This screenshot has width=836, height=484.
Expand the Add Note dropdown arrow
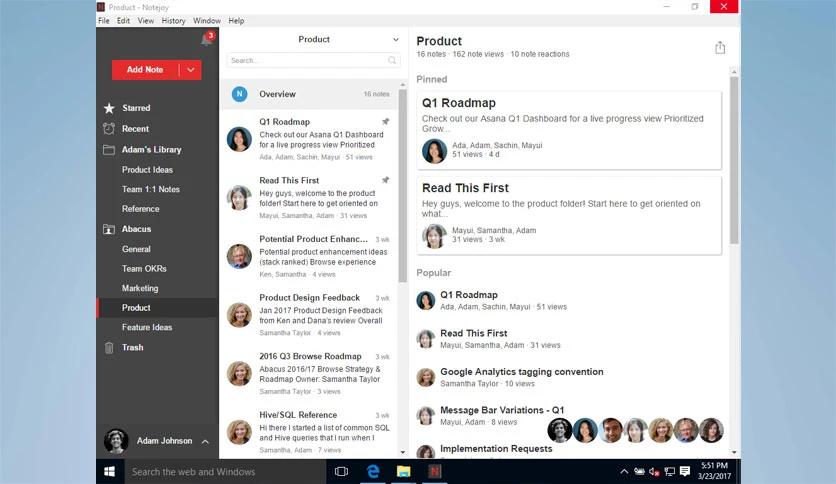pos(191,70)
